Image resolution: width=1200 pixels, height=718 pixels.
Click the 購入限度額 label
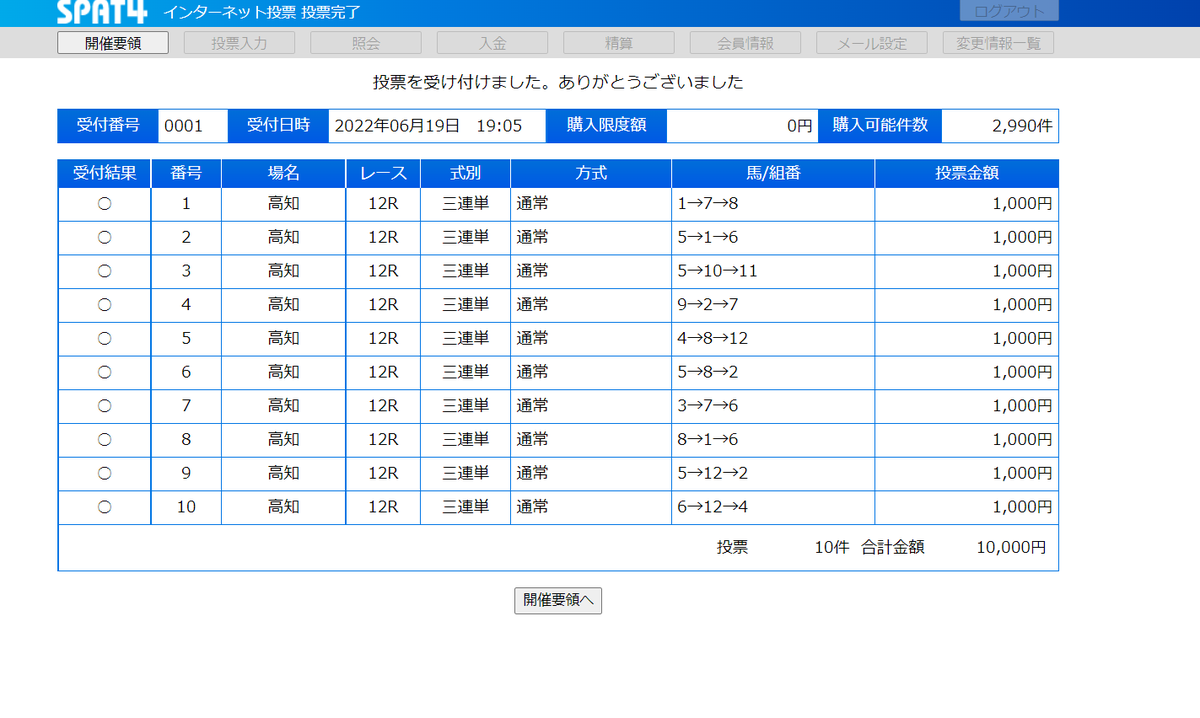coord(606,126)
